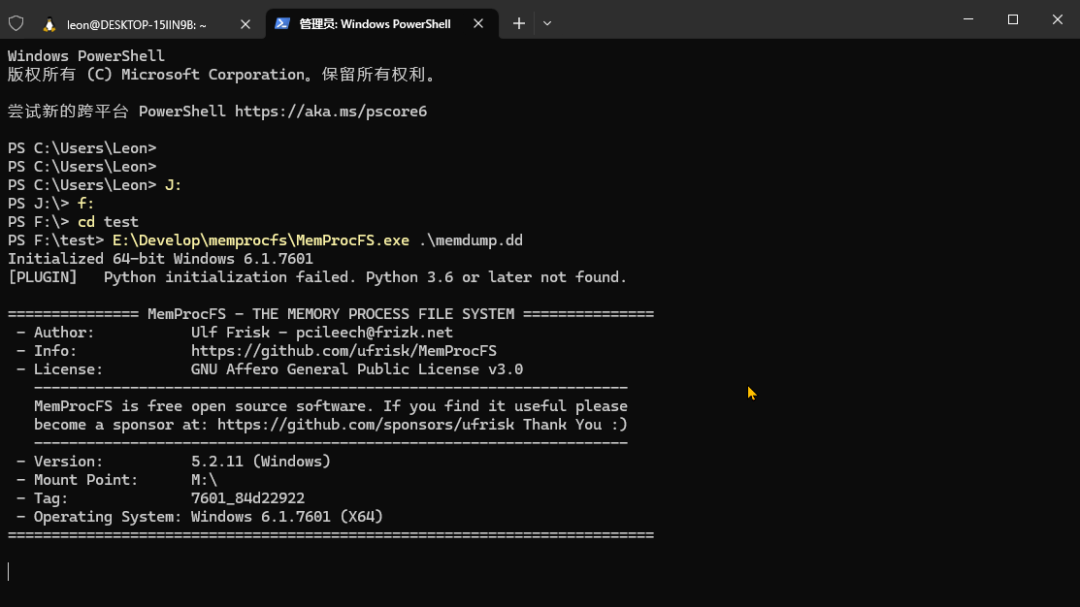
Task: Click the Linux penguin icon on the first tab
Action: tap(49, 25)
